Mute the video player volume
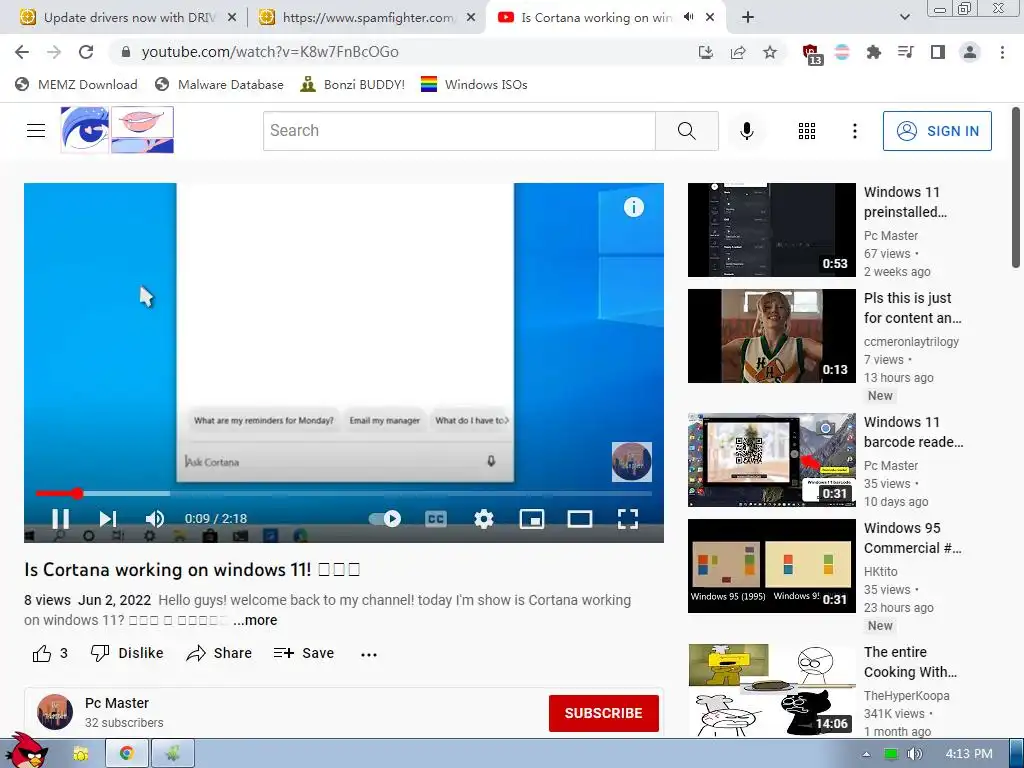 point(155,519)
